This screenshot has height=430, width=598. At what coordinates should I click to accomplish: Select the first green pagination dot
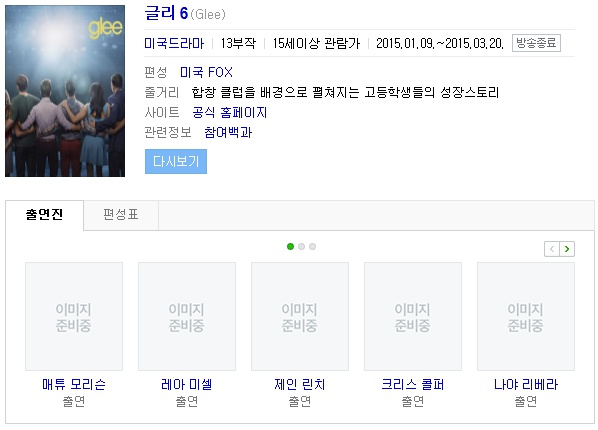tap(290, 246)
